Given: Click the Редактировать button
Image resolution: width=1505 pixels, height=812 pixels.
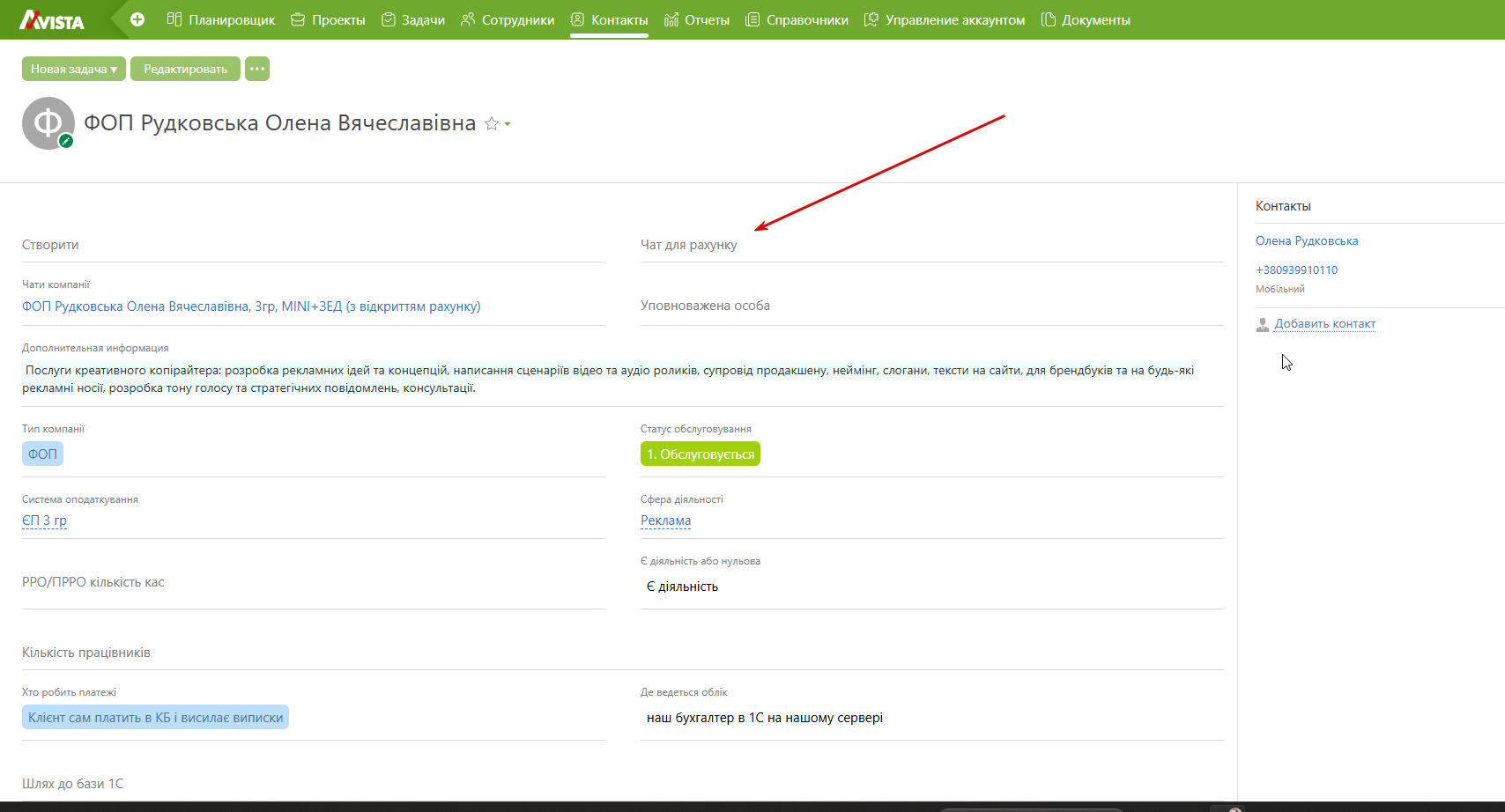Looking at the screenshot, I should tap(185, 69).
